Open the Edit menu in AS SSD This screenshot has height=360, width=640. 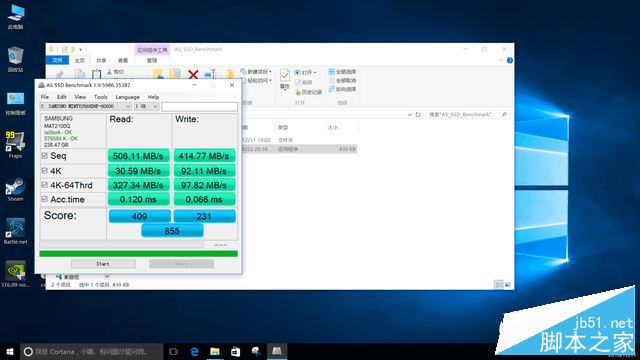tap(62, 97)
